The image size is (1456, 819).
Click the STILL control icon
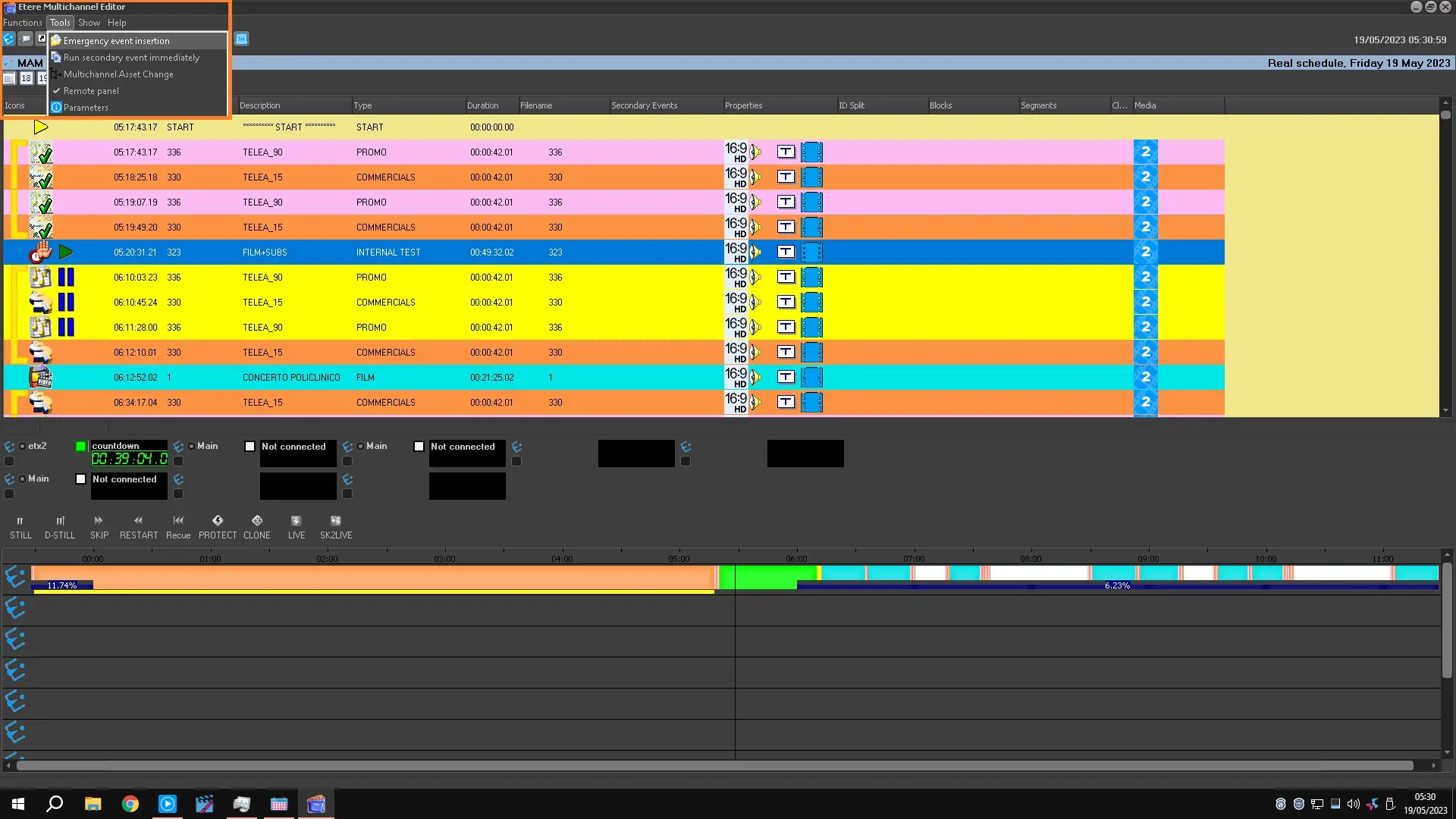point(20,521)
